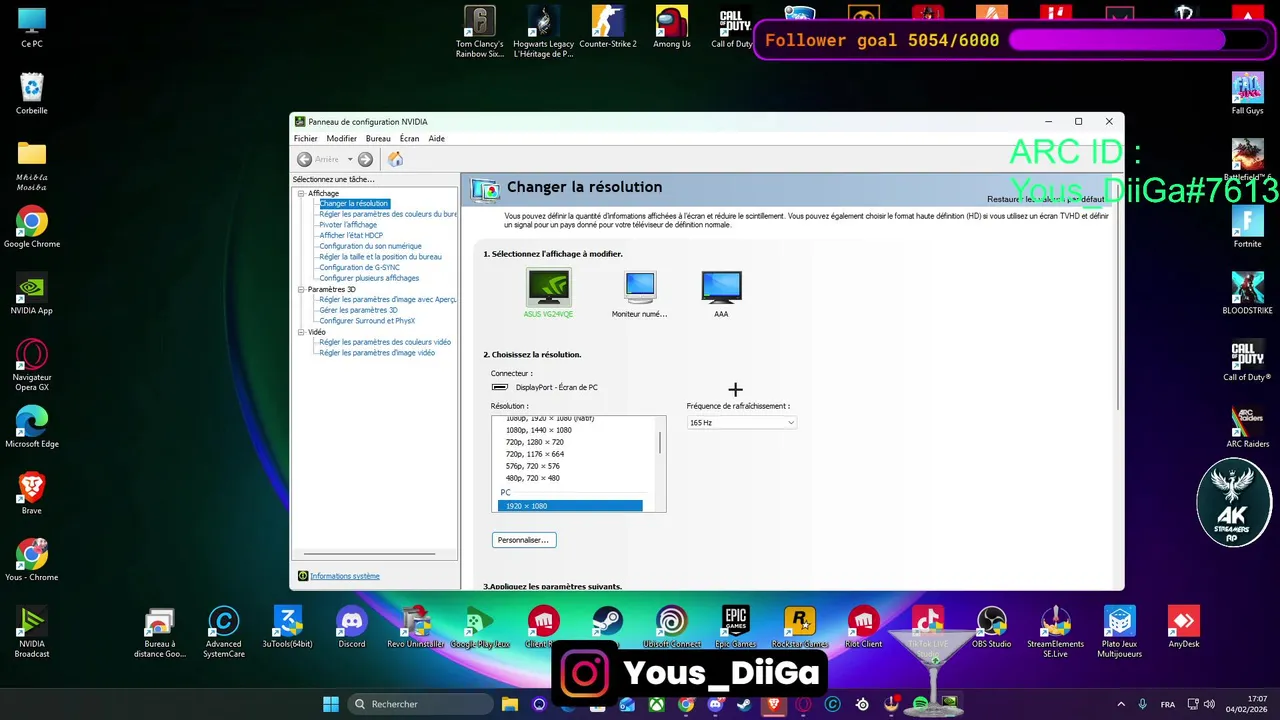Open Régler les paramètres d'image vidéo
Screen dimensions: 1280x720
pos(377,353)
